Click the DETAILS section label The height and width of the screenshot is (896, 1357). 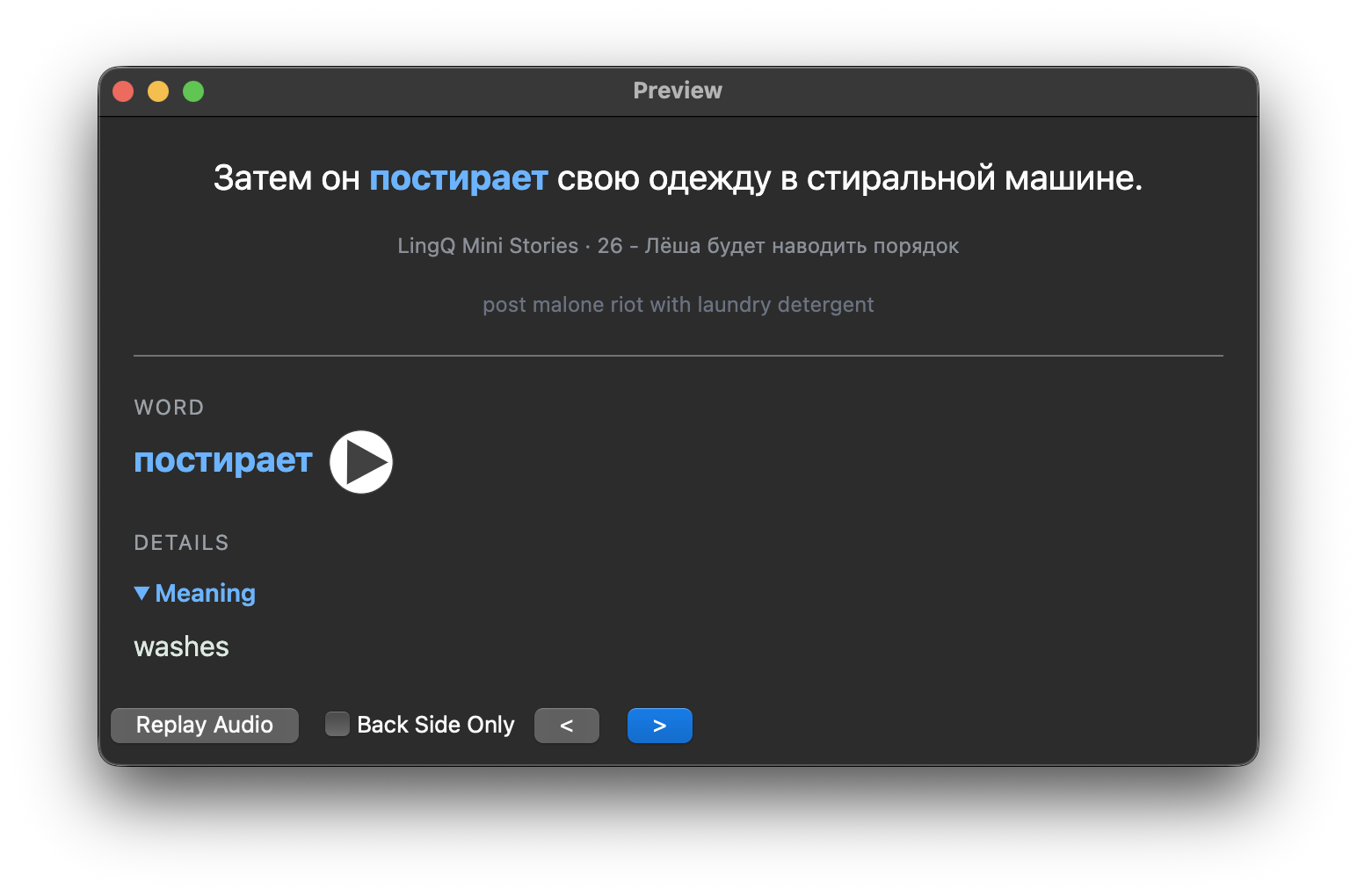[x=182, y=543]
